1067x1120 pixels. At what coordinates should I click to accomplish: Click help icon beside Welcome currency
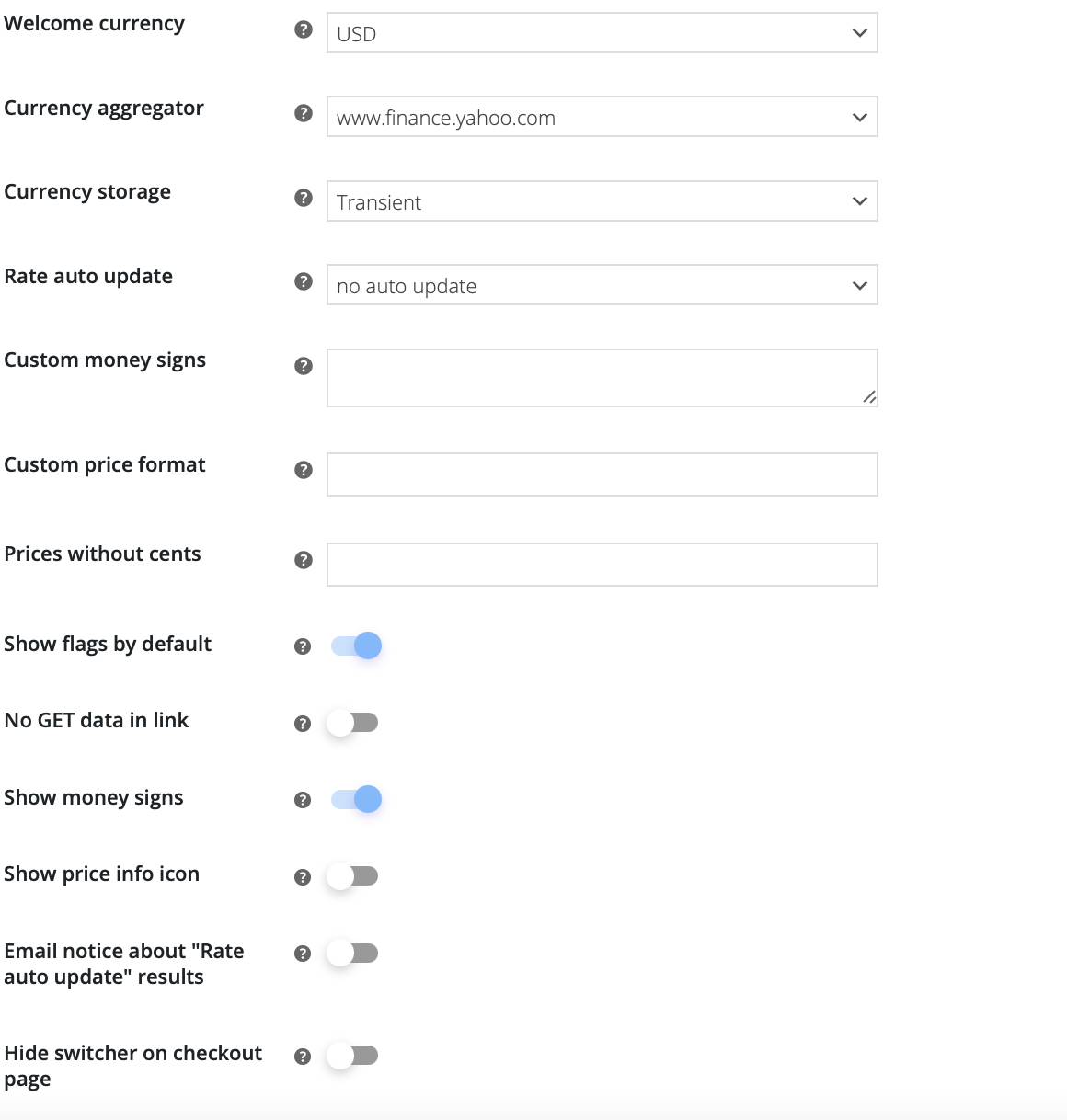coord(304,29)
